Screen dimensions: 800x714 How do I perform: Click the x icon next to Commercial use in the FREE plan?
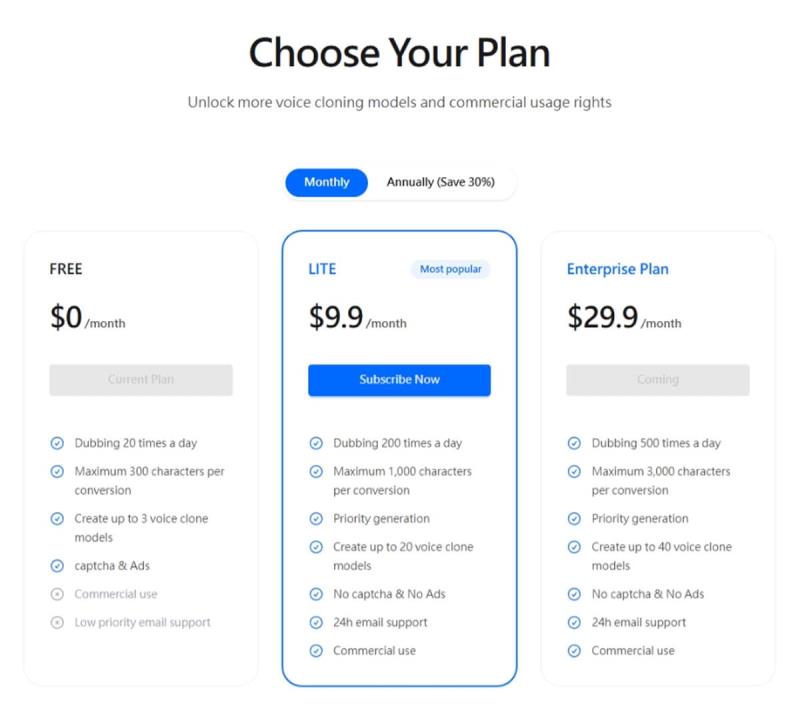[57, 594]
